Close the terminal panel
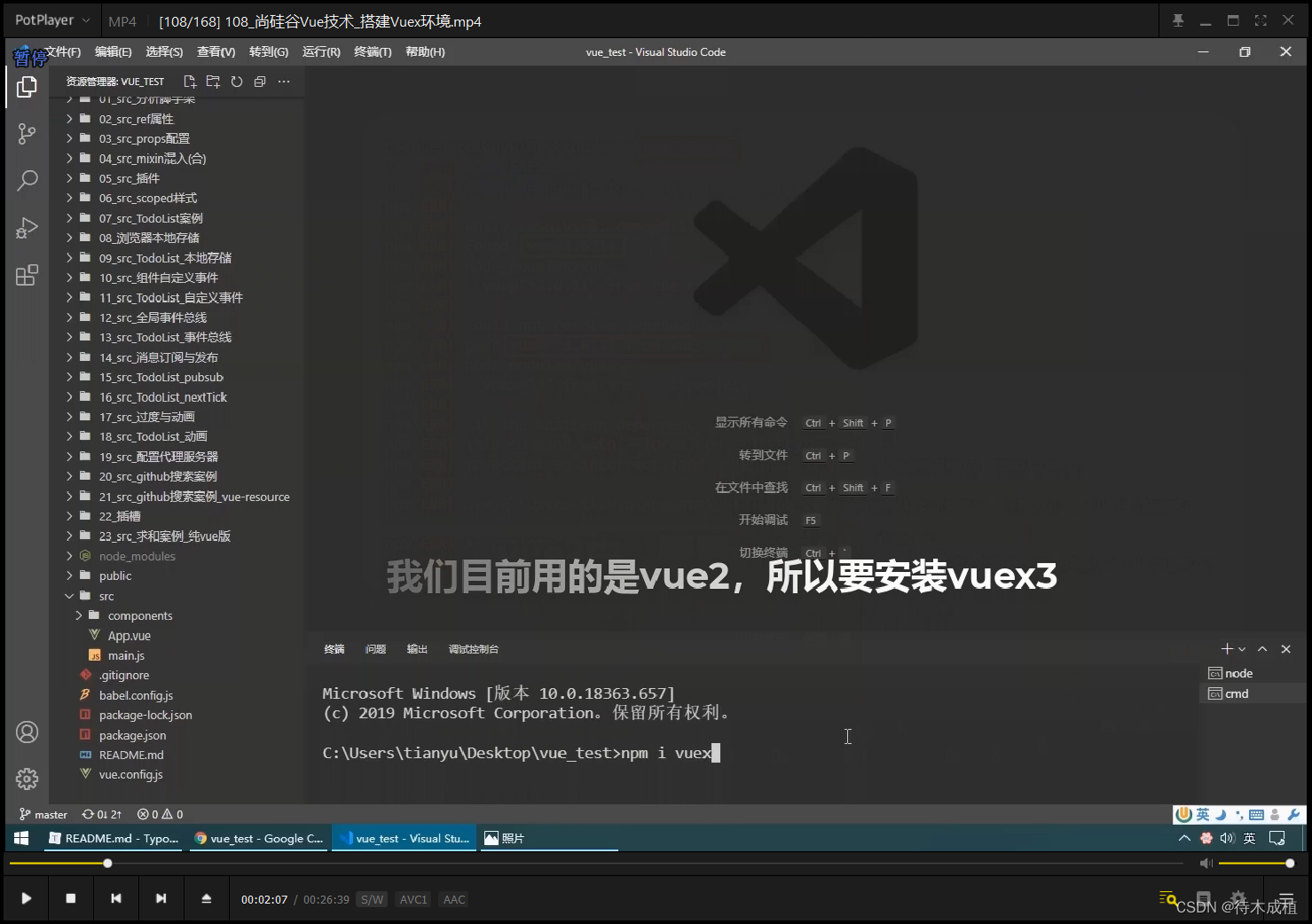The image size is (1312, 924). 1286,649
